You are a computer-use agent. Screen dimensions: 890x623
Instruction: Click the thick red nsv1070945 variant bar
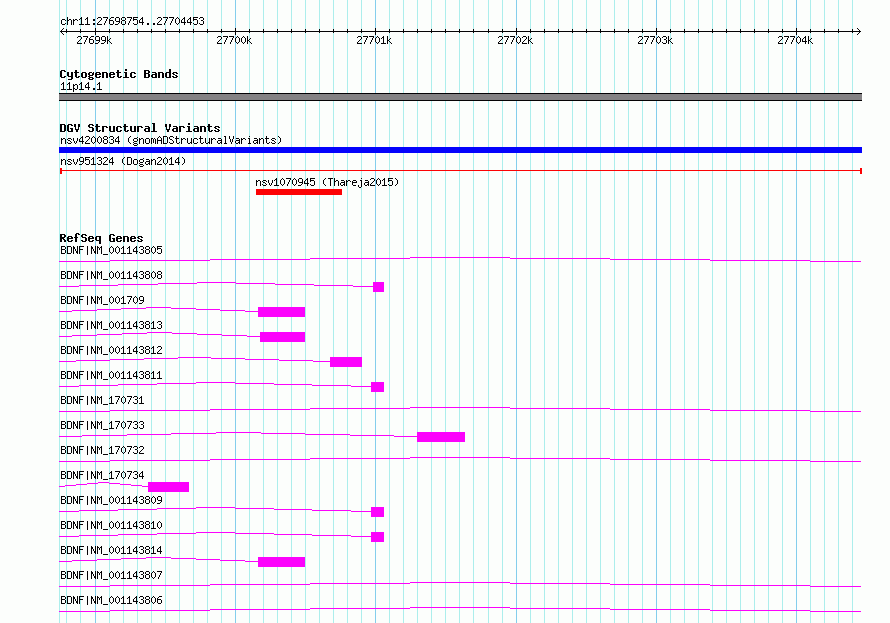299,192
